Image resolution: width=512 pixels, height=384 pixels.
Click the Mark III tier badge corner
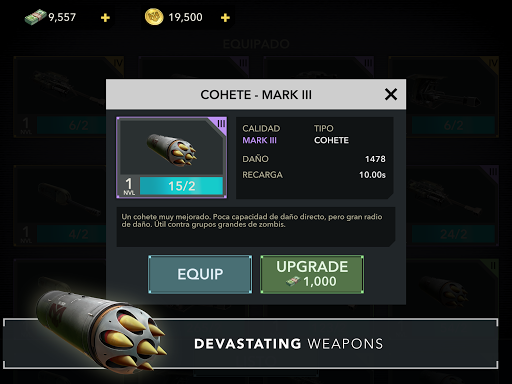[x=220, y=124]
